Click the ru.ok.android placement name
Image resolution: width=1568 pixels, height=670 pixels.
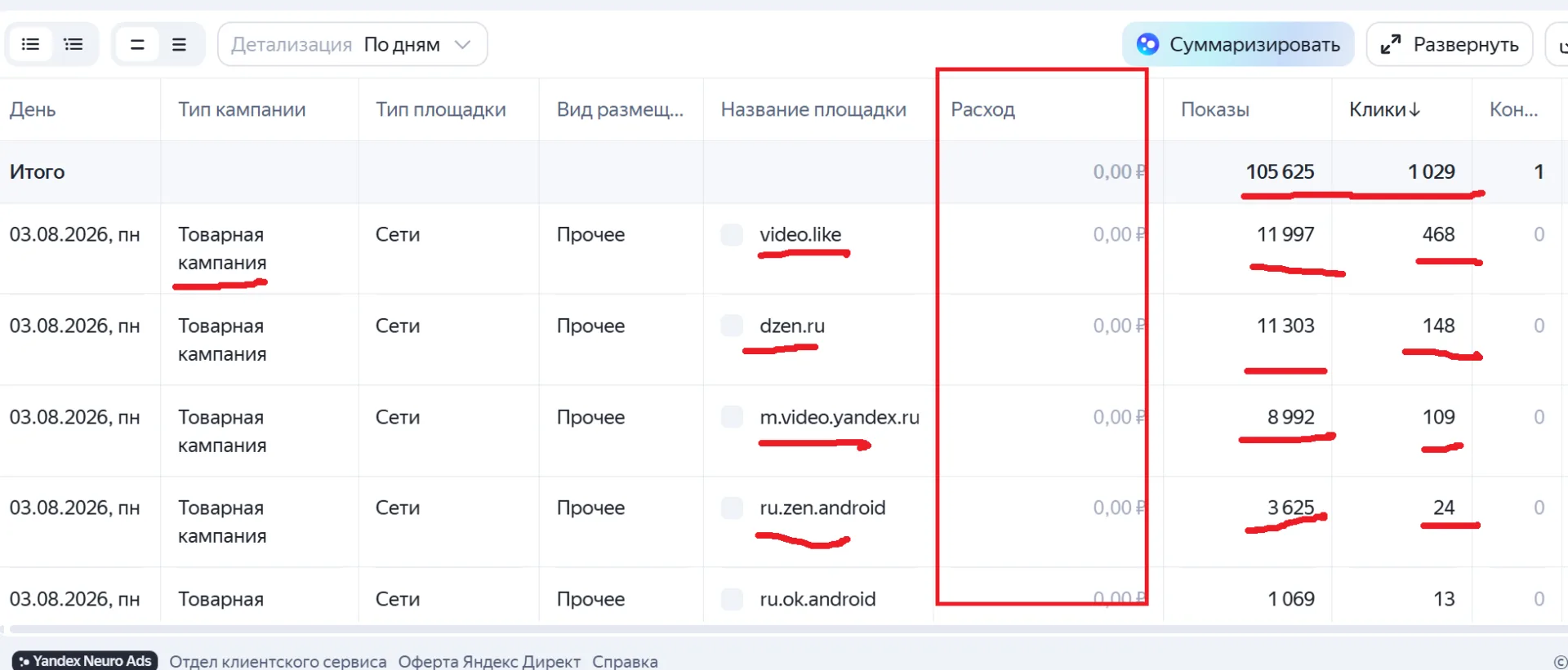(x=817, y=599)
